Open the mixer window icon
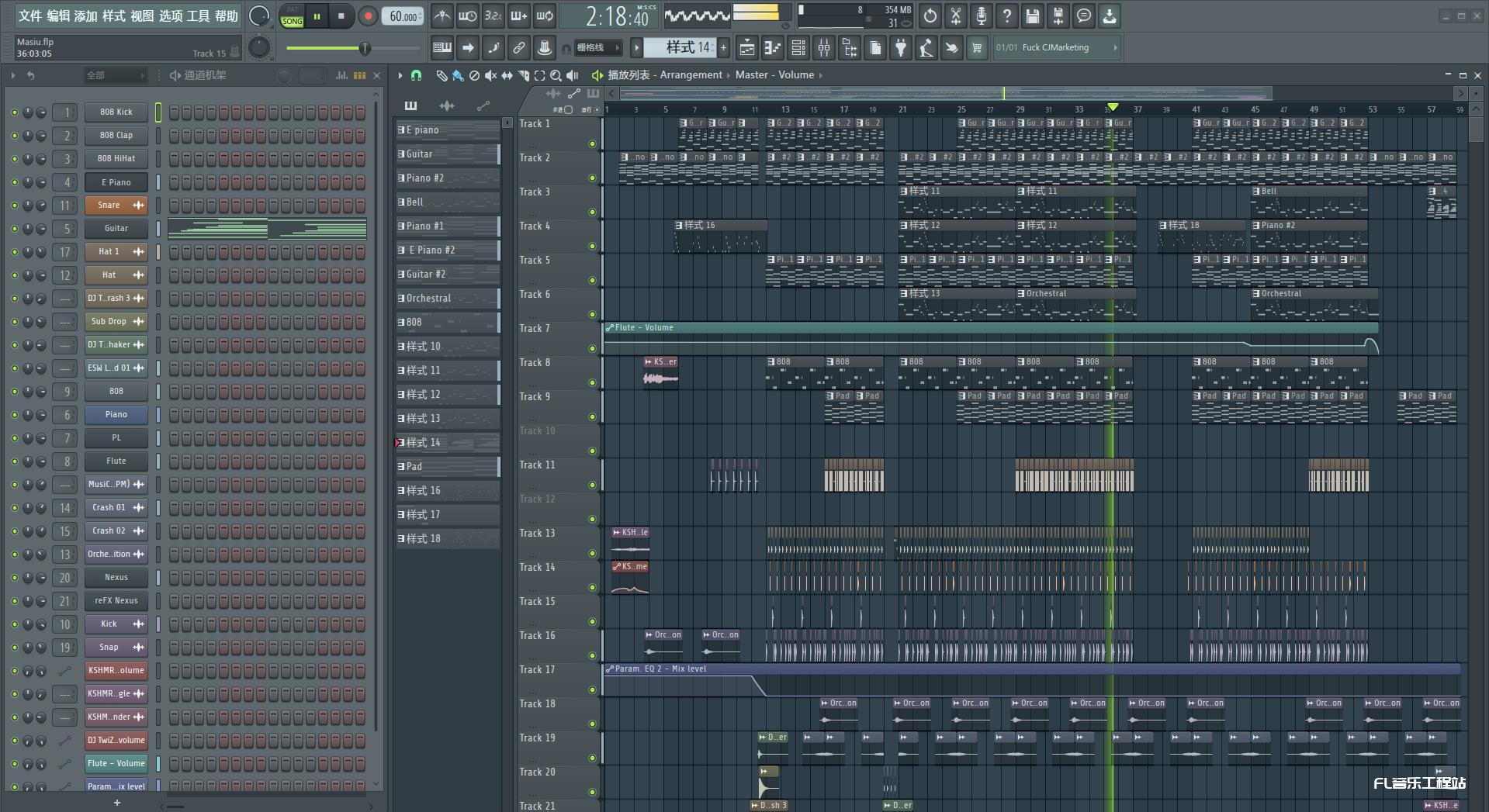 823,48
